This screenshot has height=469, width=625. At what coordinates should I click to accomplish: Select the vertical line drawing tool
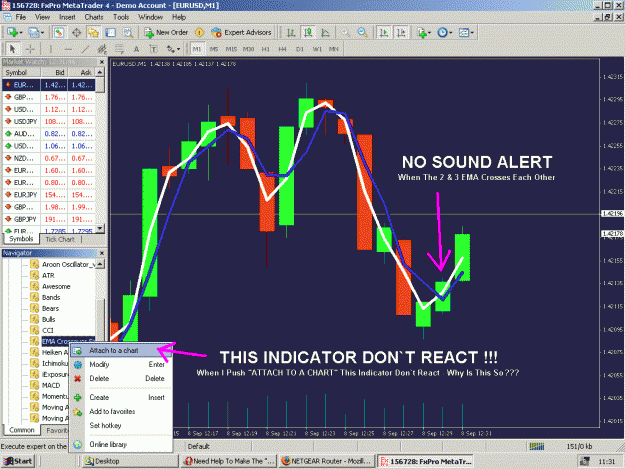tap(51, 49)
